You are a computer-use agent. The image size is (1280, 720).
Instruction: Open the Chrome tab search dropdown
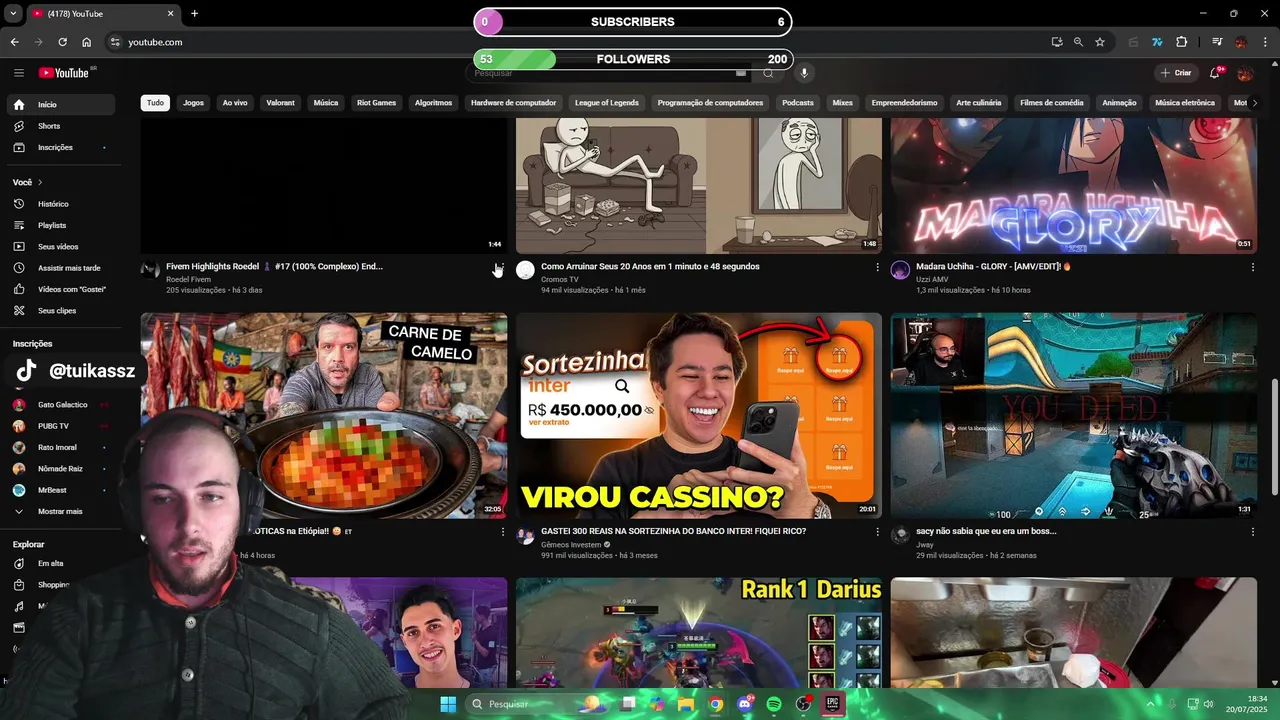click(13, 14)
